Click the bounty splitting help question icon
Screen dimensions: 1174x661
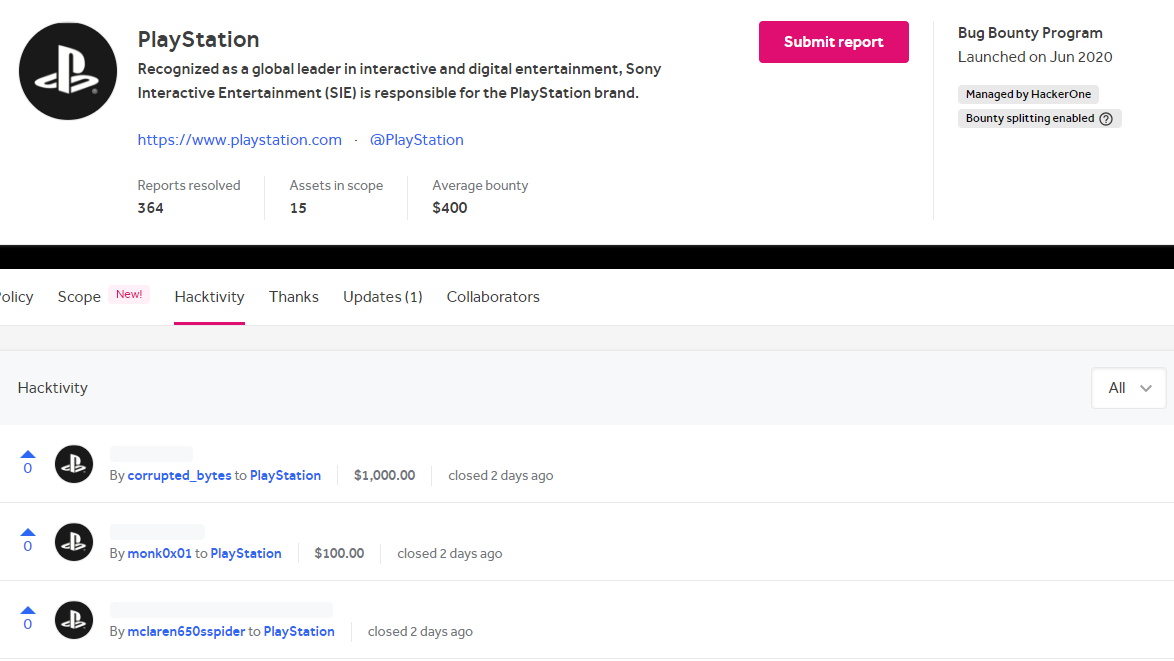(x=1106, y=118)
